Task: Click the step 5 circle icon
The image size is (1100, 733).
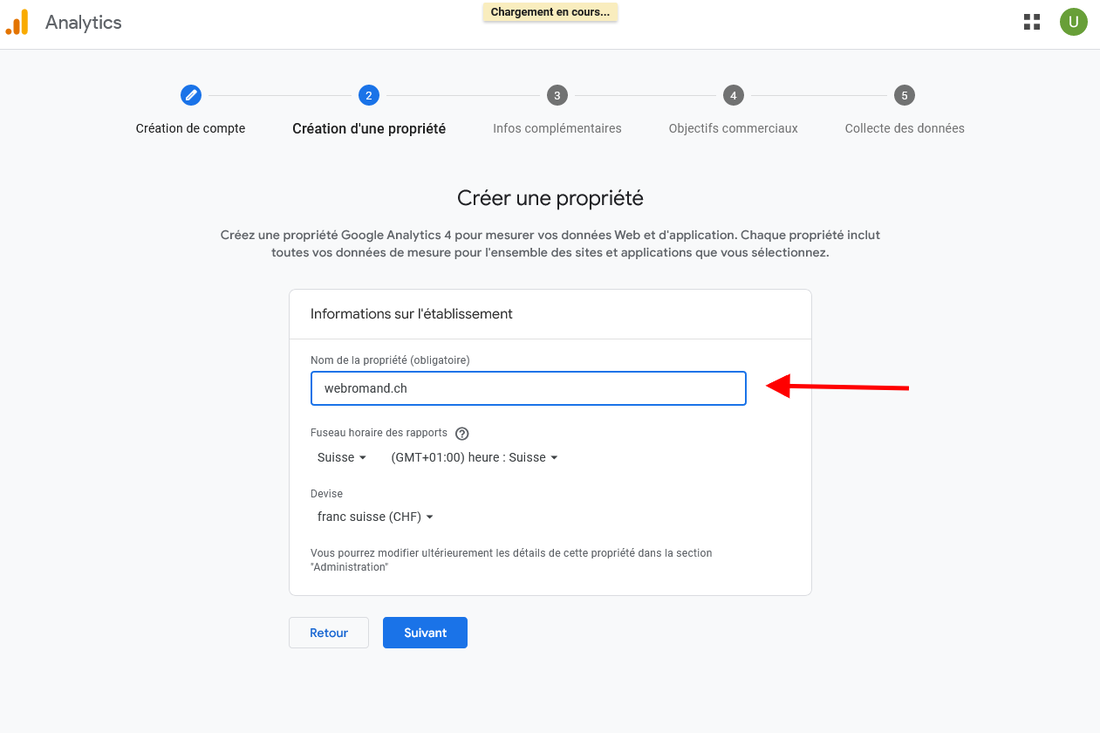Action: coord(904,96)
